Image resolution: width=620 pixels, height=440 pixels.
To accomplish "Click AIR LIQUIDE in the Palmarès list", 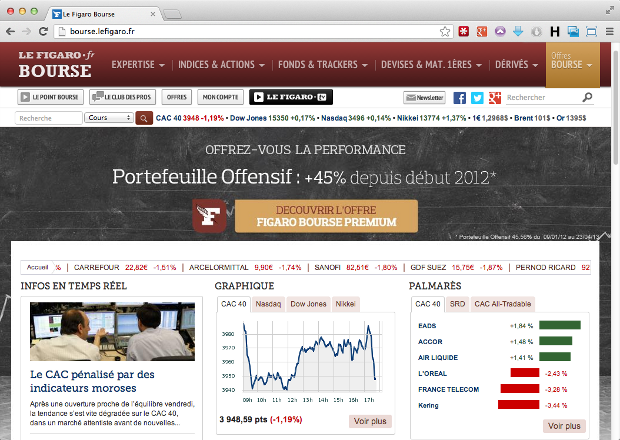I will (438, 357).
